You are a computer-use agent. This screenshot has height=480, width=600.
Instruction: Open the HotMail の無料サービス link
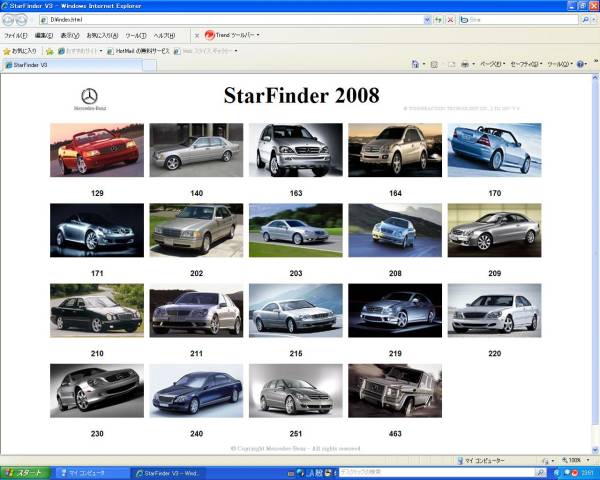138,51
